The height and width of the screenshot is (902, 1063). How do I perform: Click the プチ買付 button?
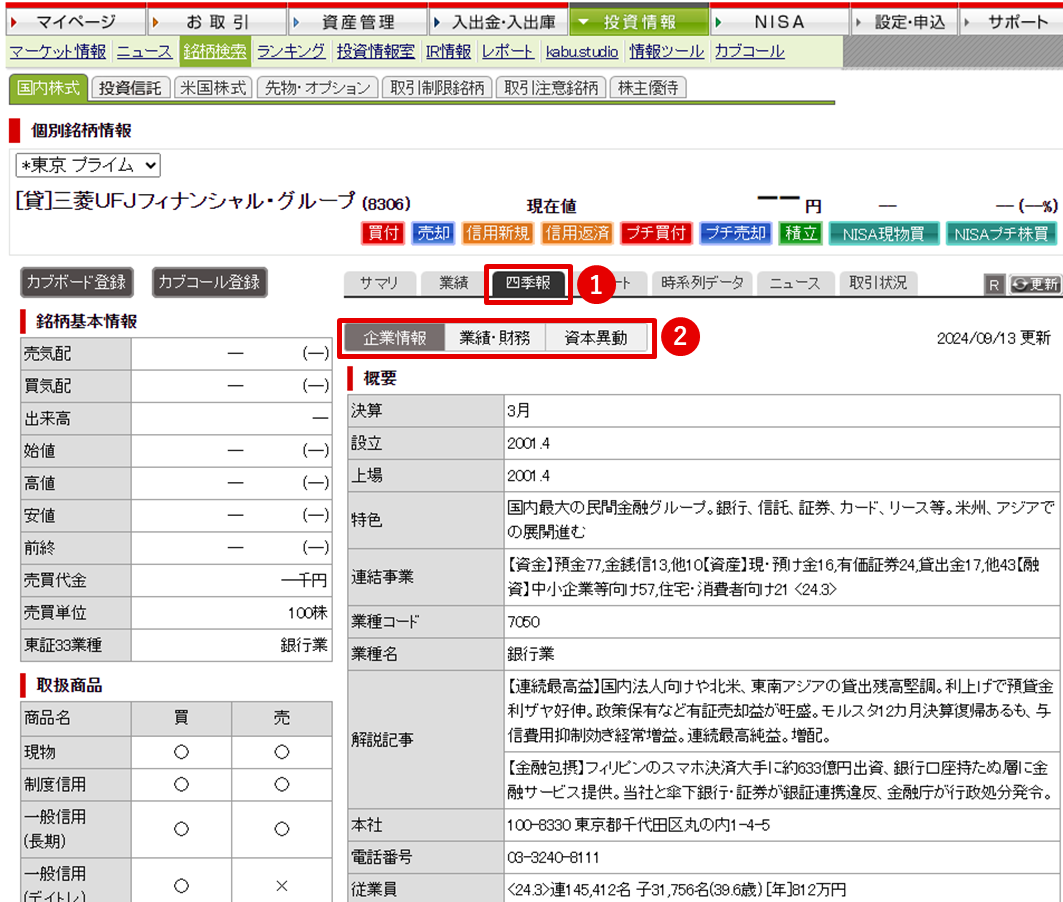[x=656, y=233]
